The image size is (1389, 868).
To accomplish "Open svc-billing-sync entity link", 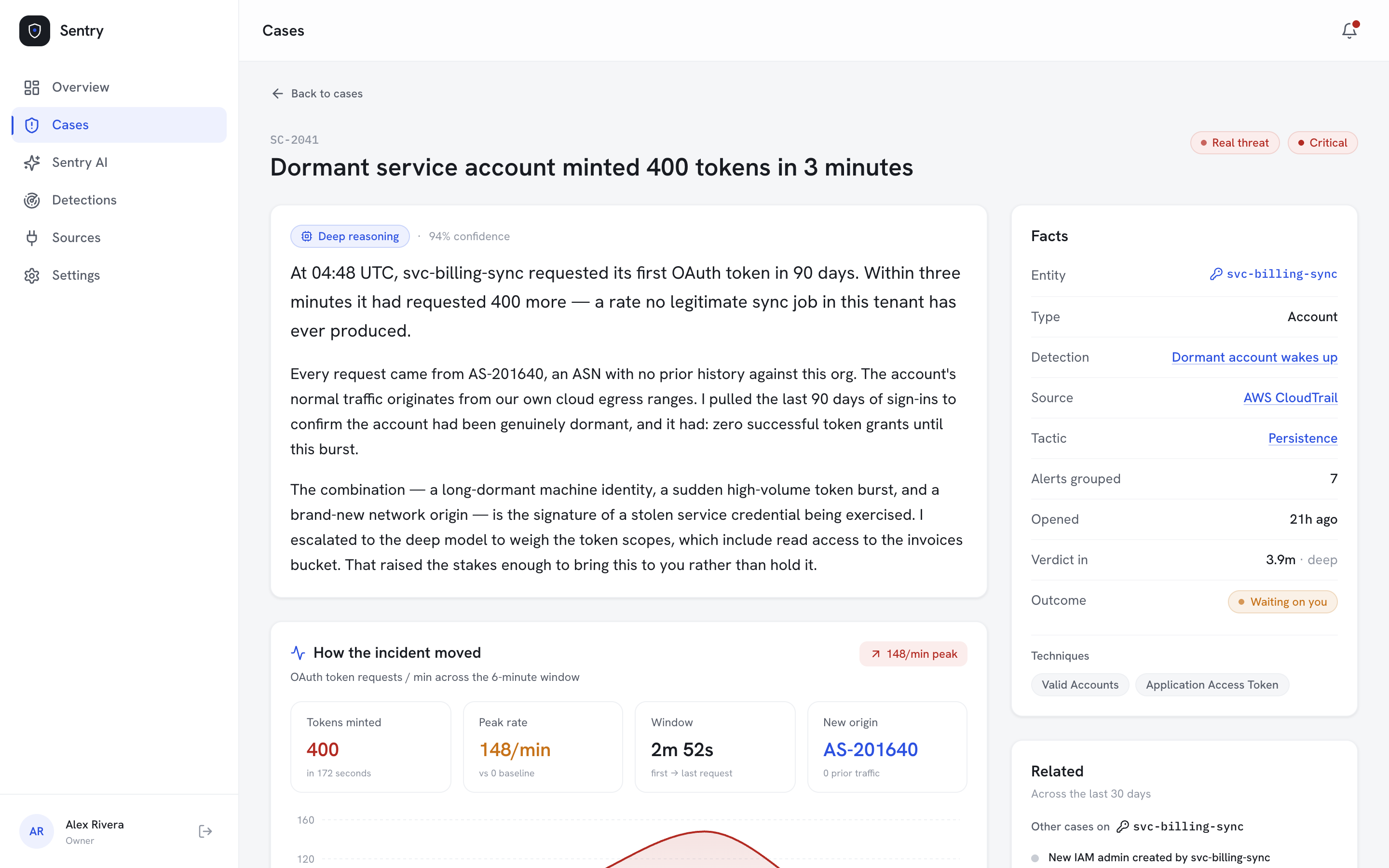I will tap(1274, 274).
